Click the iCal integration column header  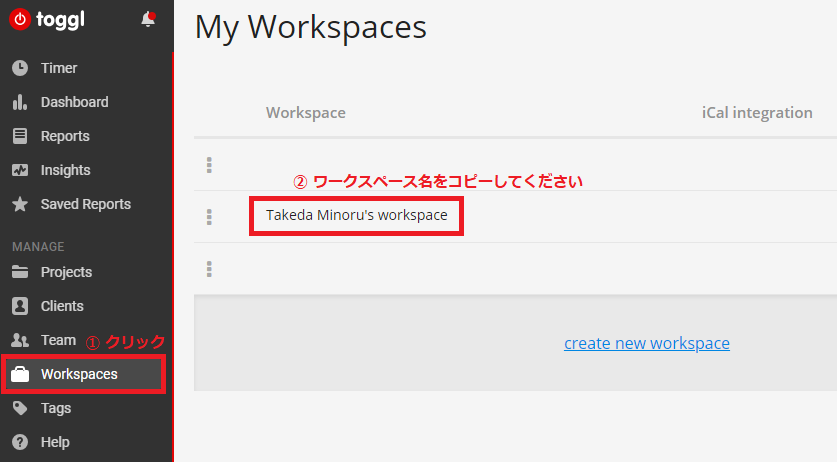tap(757, 113)
